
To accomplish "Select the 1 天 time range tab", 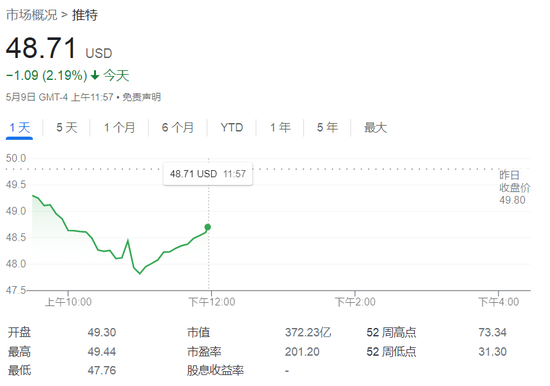I will (20, 128).
